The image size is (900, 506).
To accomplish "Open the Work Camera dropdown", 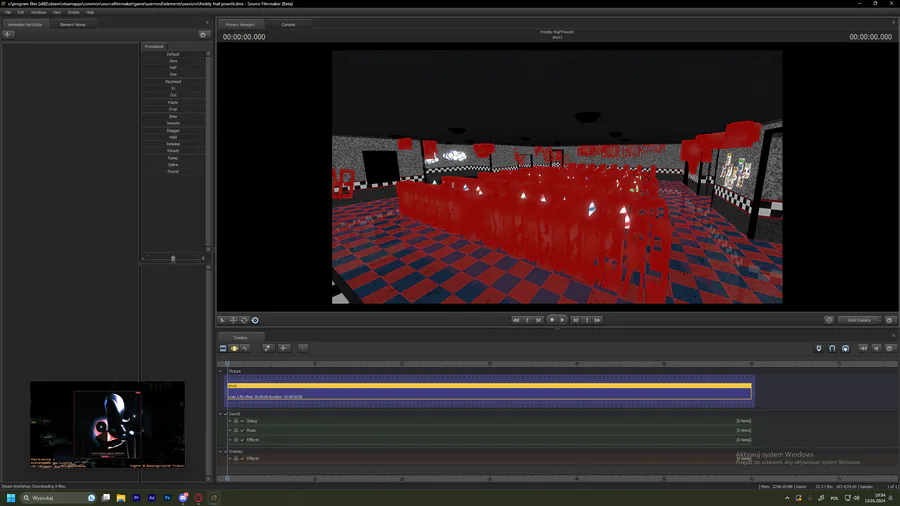I will tap(859, 320).
